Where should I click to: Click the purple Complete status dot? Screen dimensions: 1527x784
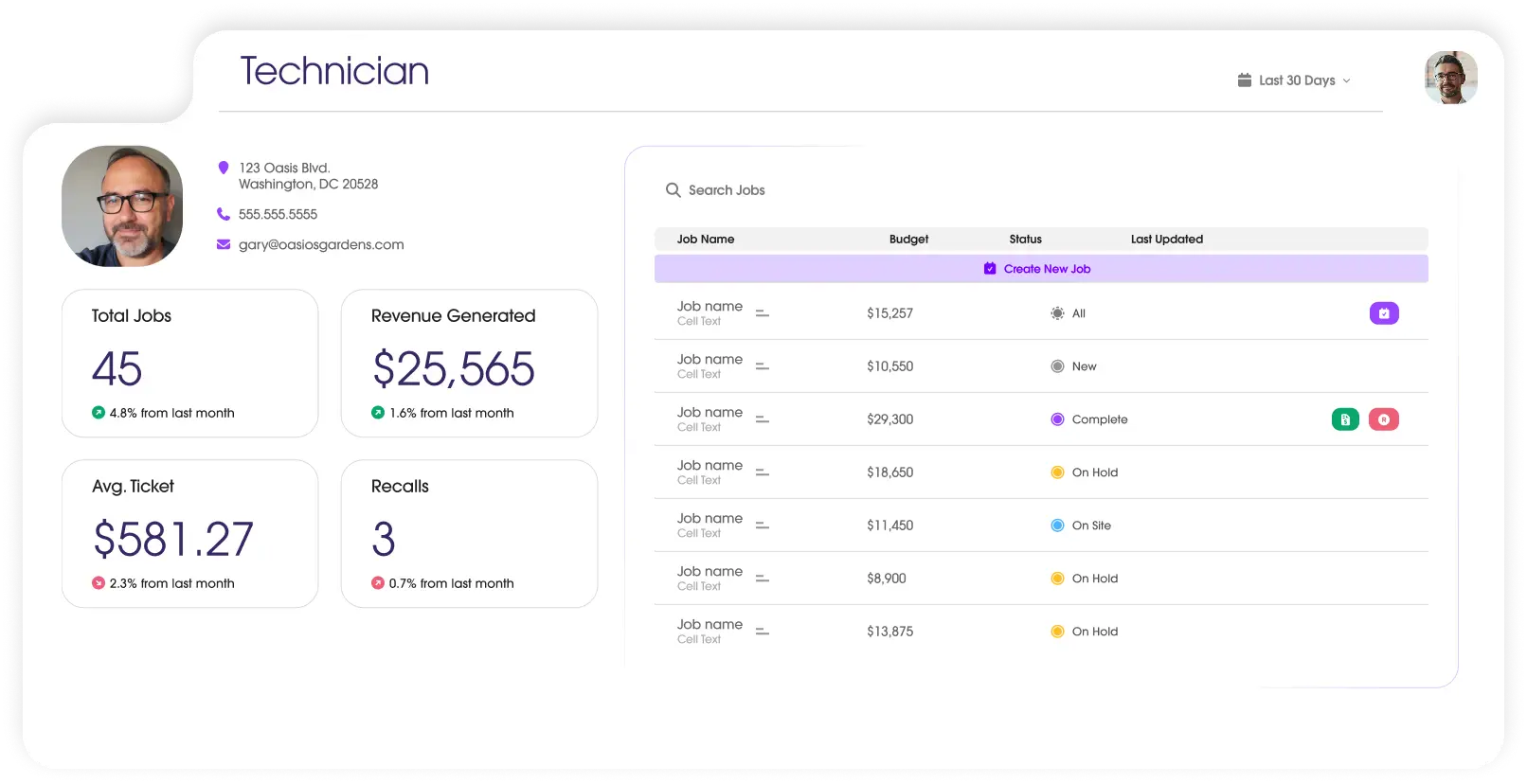(1057, 419)
